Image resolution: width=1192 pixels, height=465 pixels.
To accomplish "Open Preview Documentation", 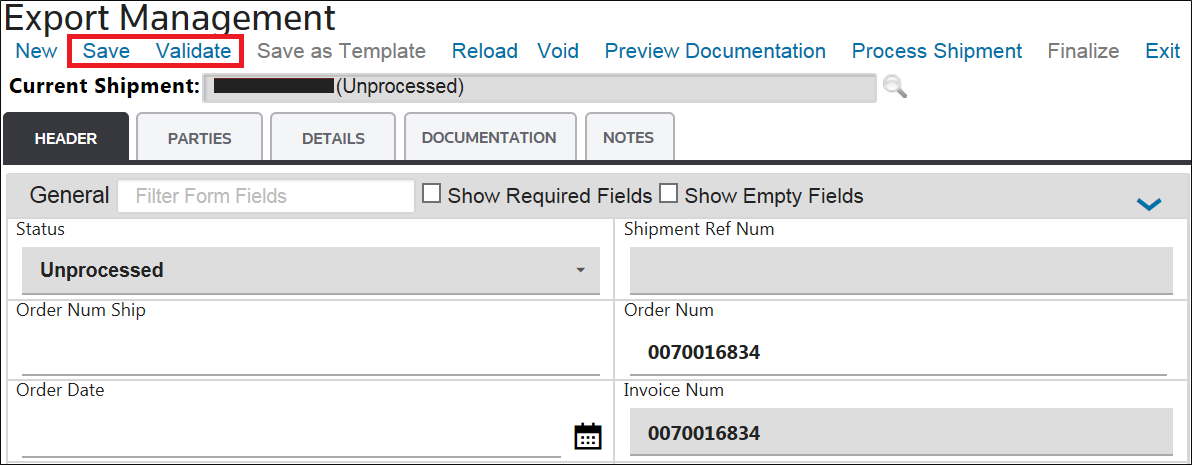I will (x=715, y=51).
